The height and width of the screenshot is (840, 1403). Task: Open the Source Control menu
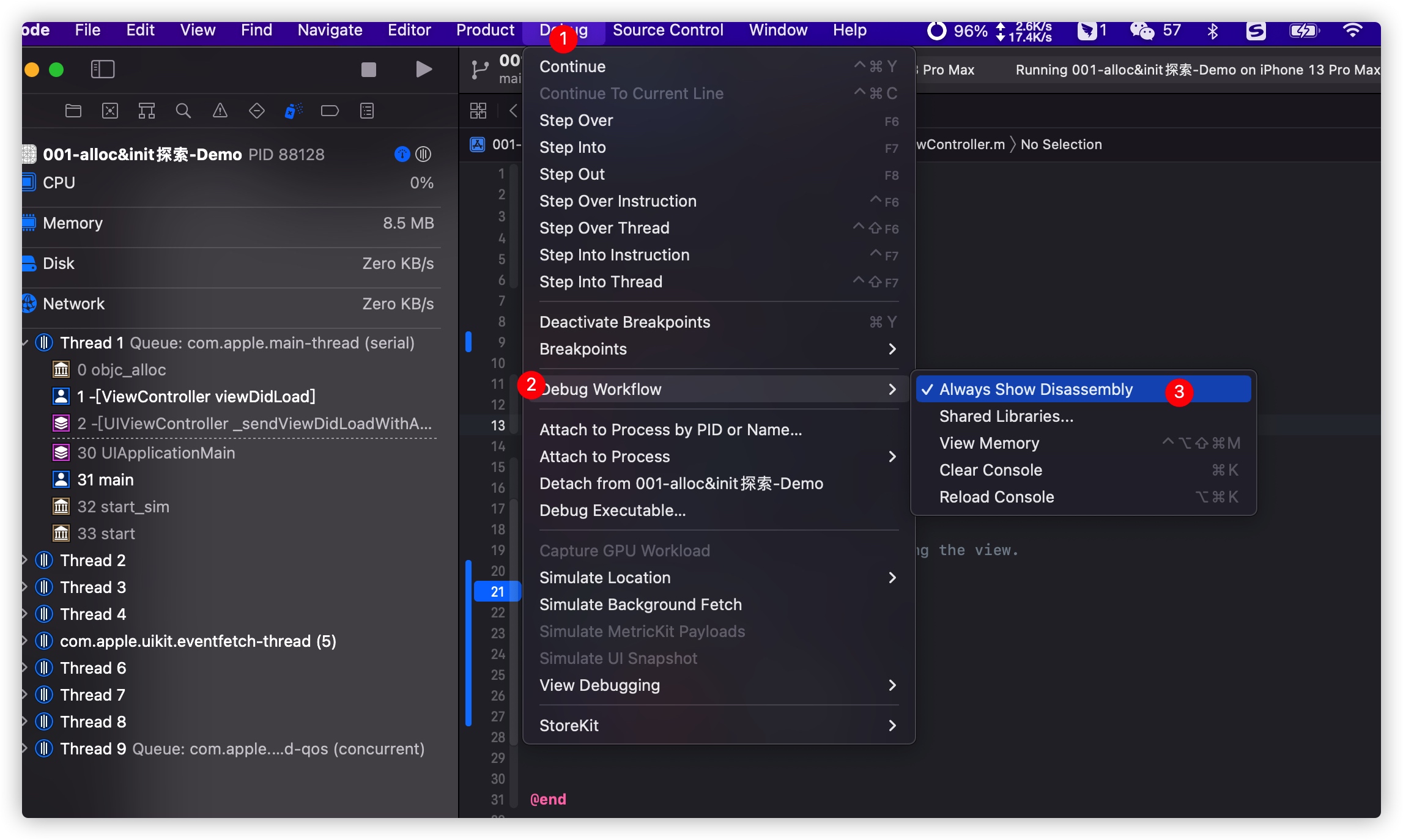point(667,30)
